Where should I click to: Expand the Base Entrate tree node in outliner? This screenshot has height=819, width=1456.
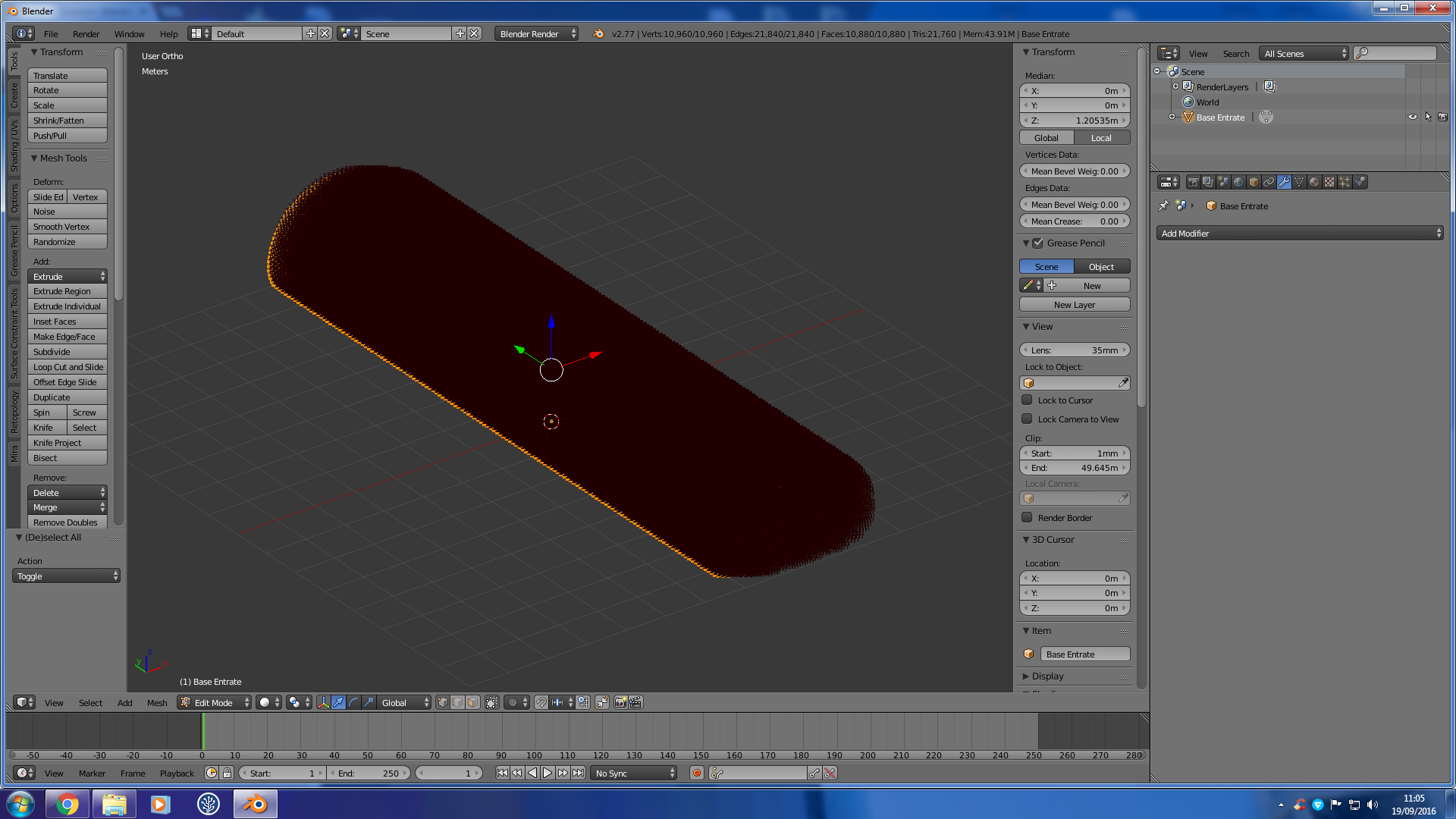coord(1172,117)
